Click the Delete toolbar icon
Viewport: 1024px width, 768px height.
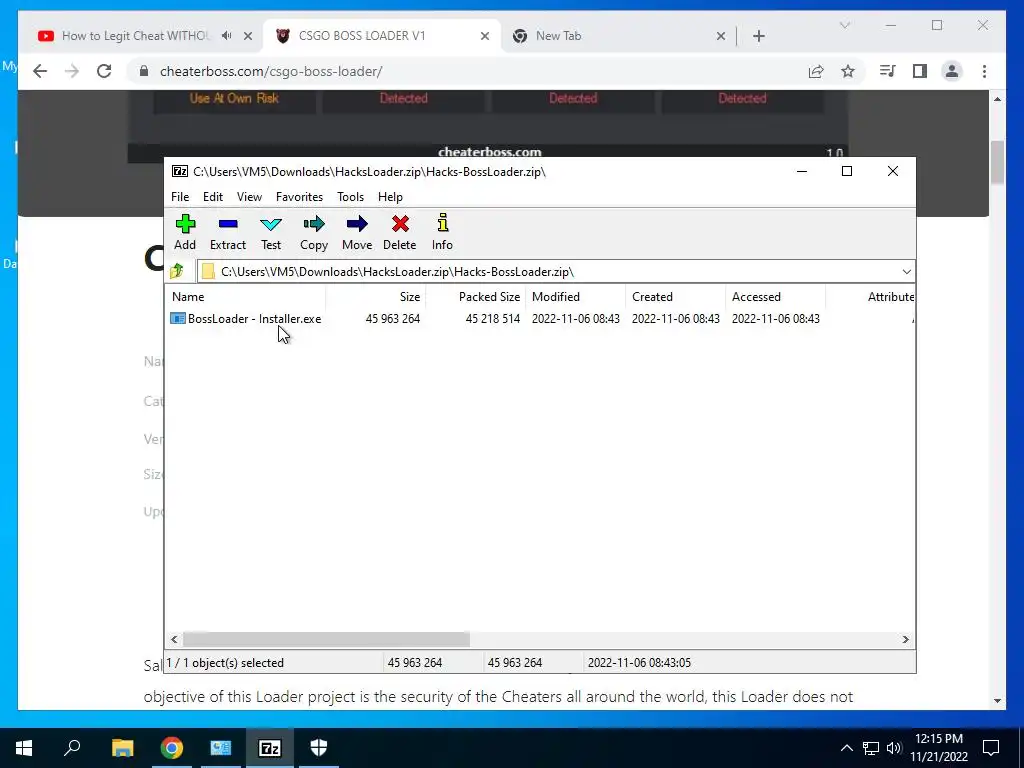click(400, 232)
